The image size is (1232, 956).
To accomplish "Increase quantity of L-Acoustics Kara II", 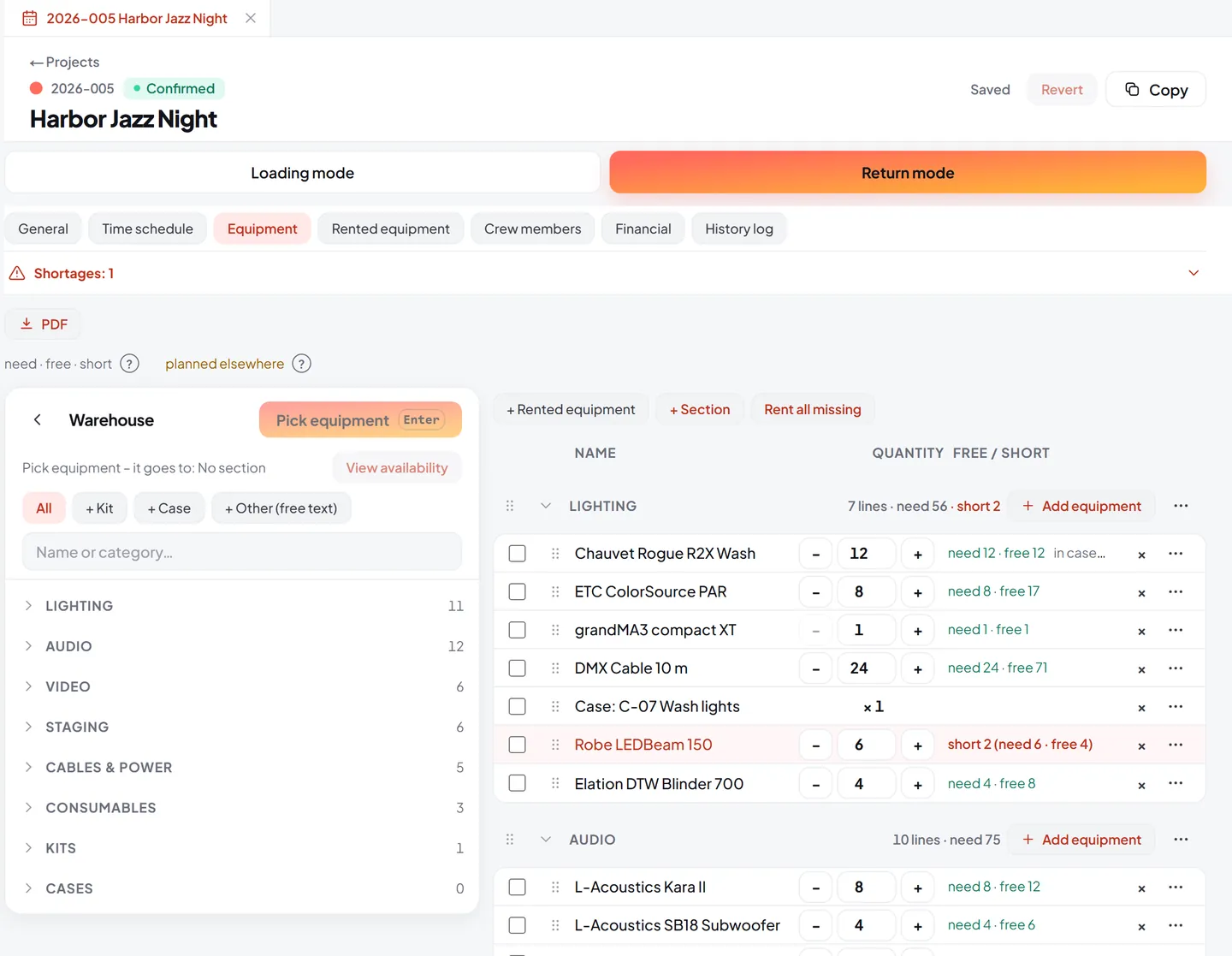I will (x=917, y=888).
